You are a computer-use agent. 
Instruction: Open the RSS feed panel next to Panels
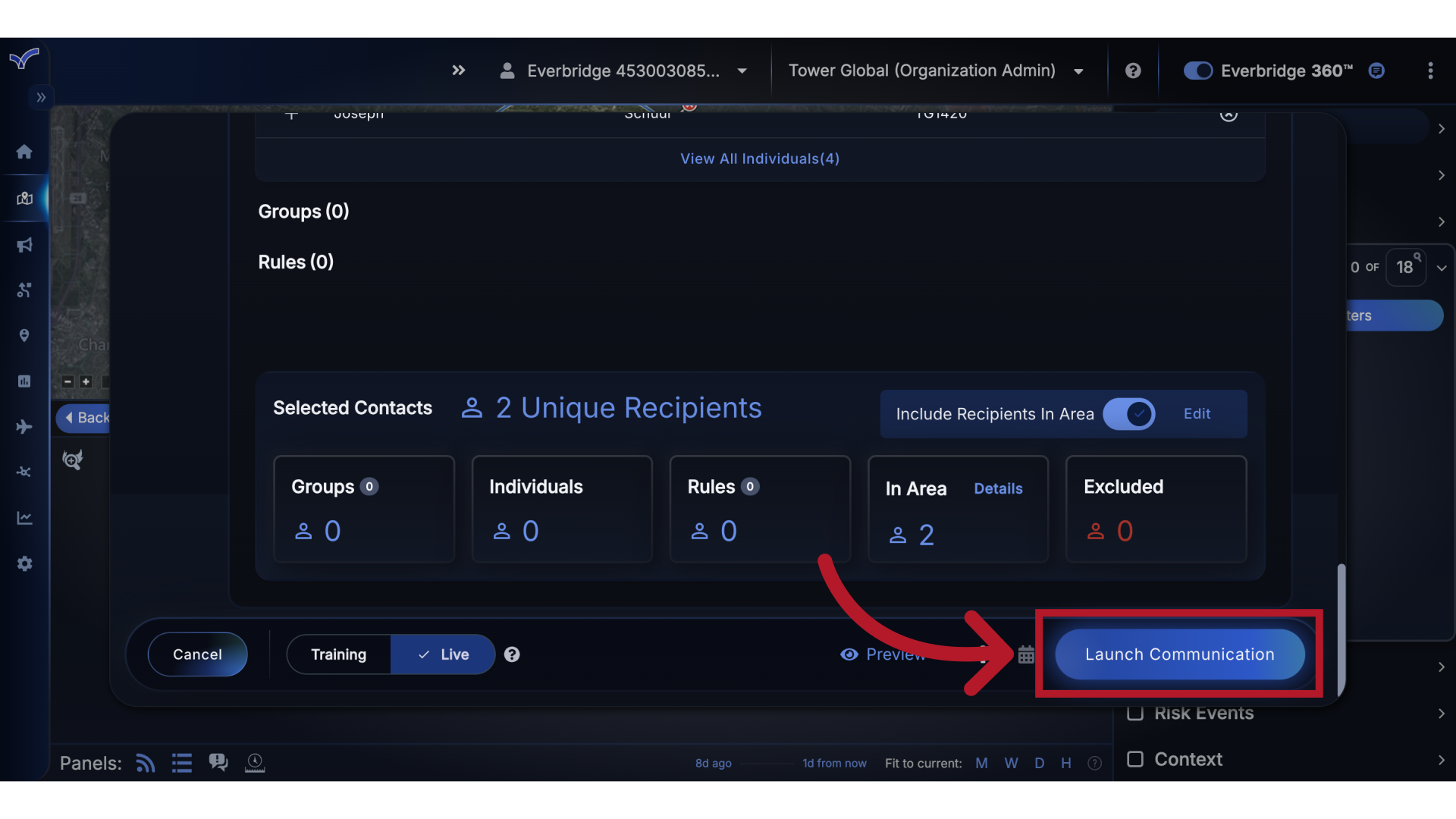[145, 763]
